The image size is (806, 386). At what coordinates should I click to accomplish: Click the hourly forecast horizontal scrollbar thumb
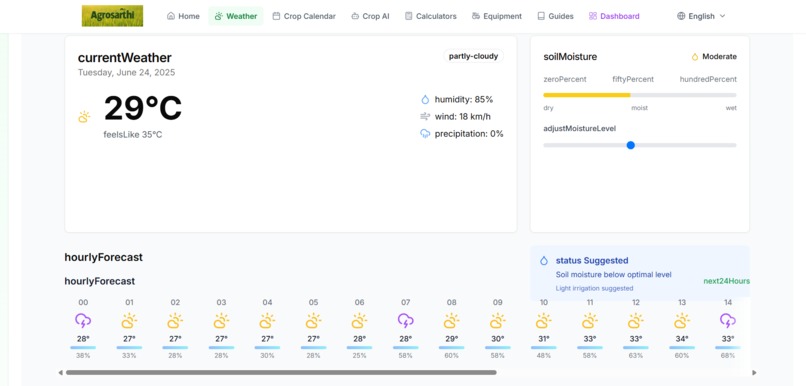tap(281, 373)
